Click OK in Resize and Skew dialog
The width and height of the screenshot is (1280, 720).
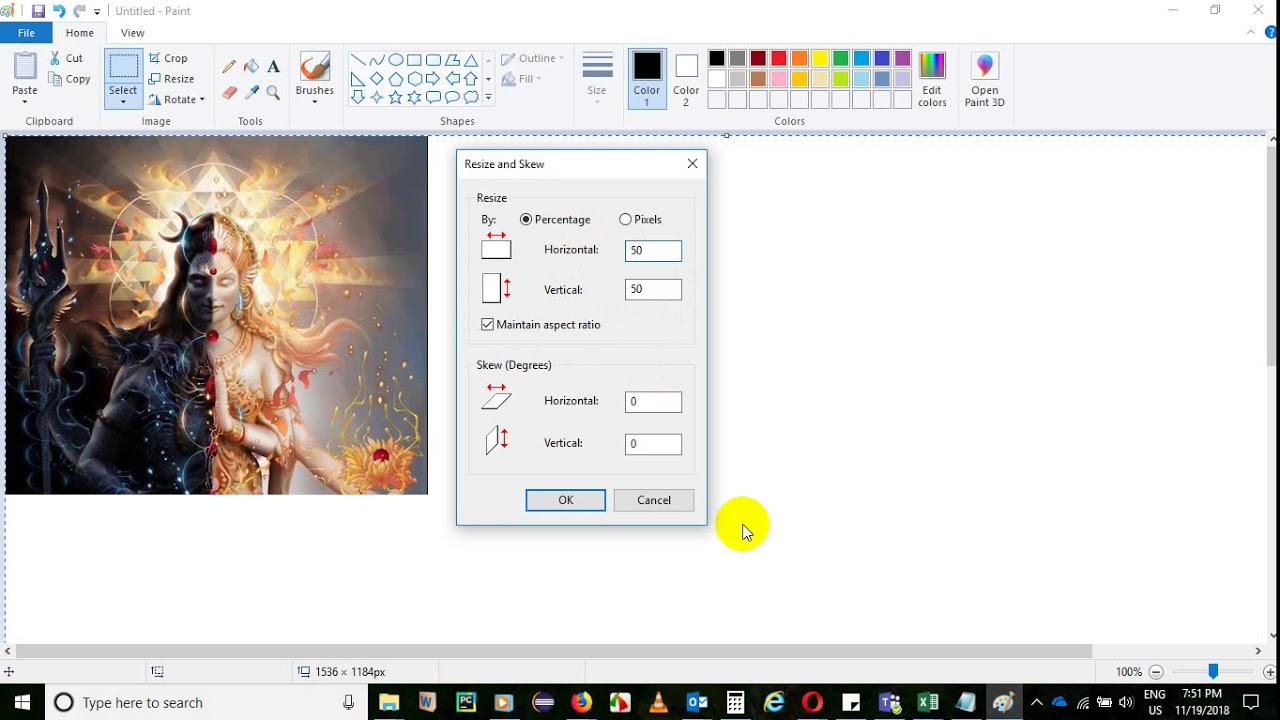[x=566, y=500]
